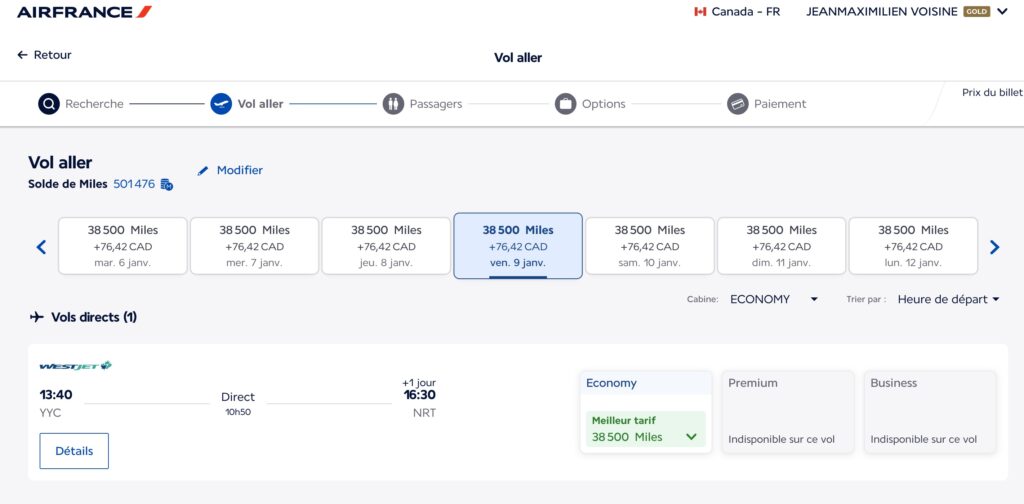The height and width of the screenshot is (504, 1024).
Task: Change the Canada - FR country setting
Action: [x=736, y=12]
